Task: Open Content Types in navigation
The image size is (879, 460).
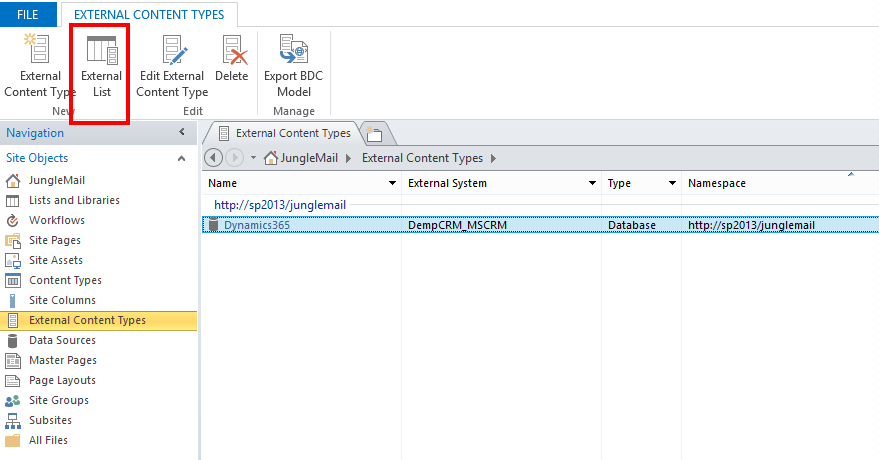Action: (x=65, y=280)
